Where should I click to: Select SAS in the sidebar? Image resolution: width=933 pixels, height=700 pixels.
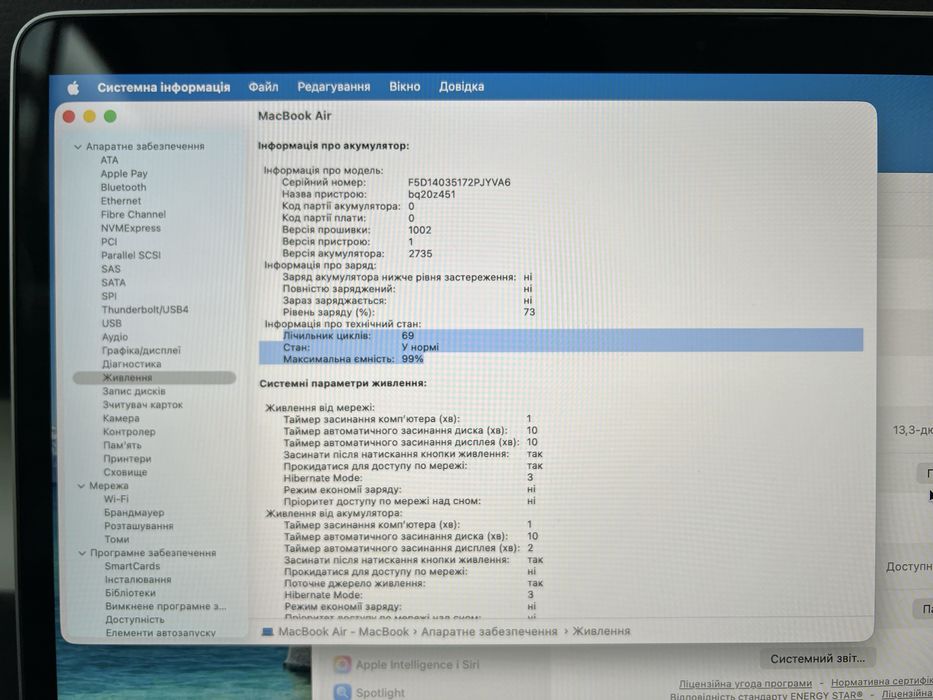111,268
